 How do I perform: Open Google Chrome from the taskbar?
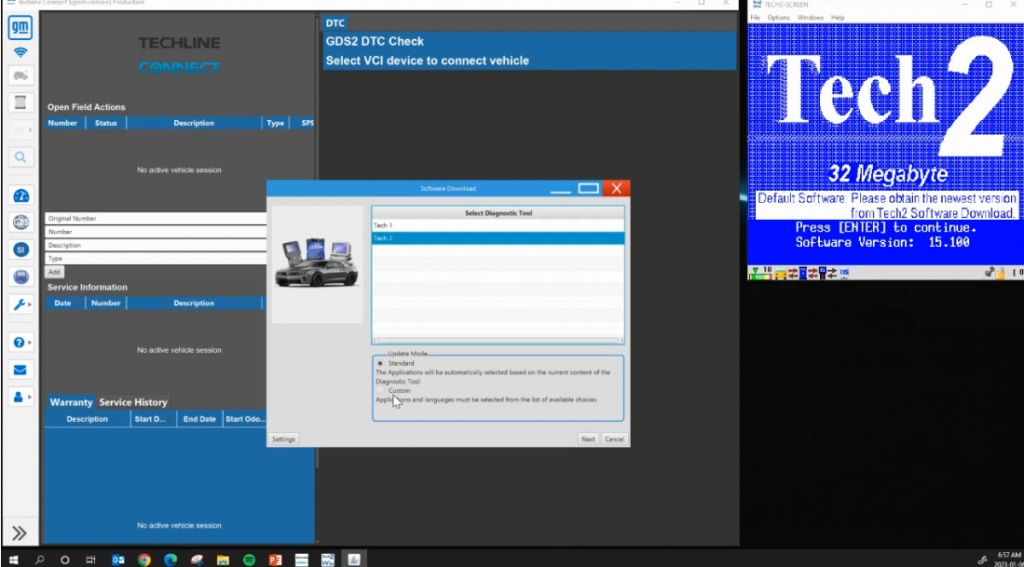coord(144,560)
